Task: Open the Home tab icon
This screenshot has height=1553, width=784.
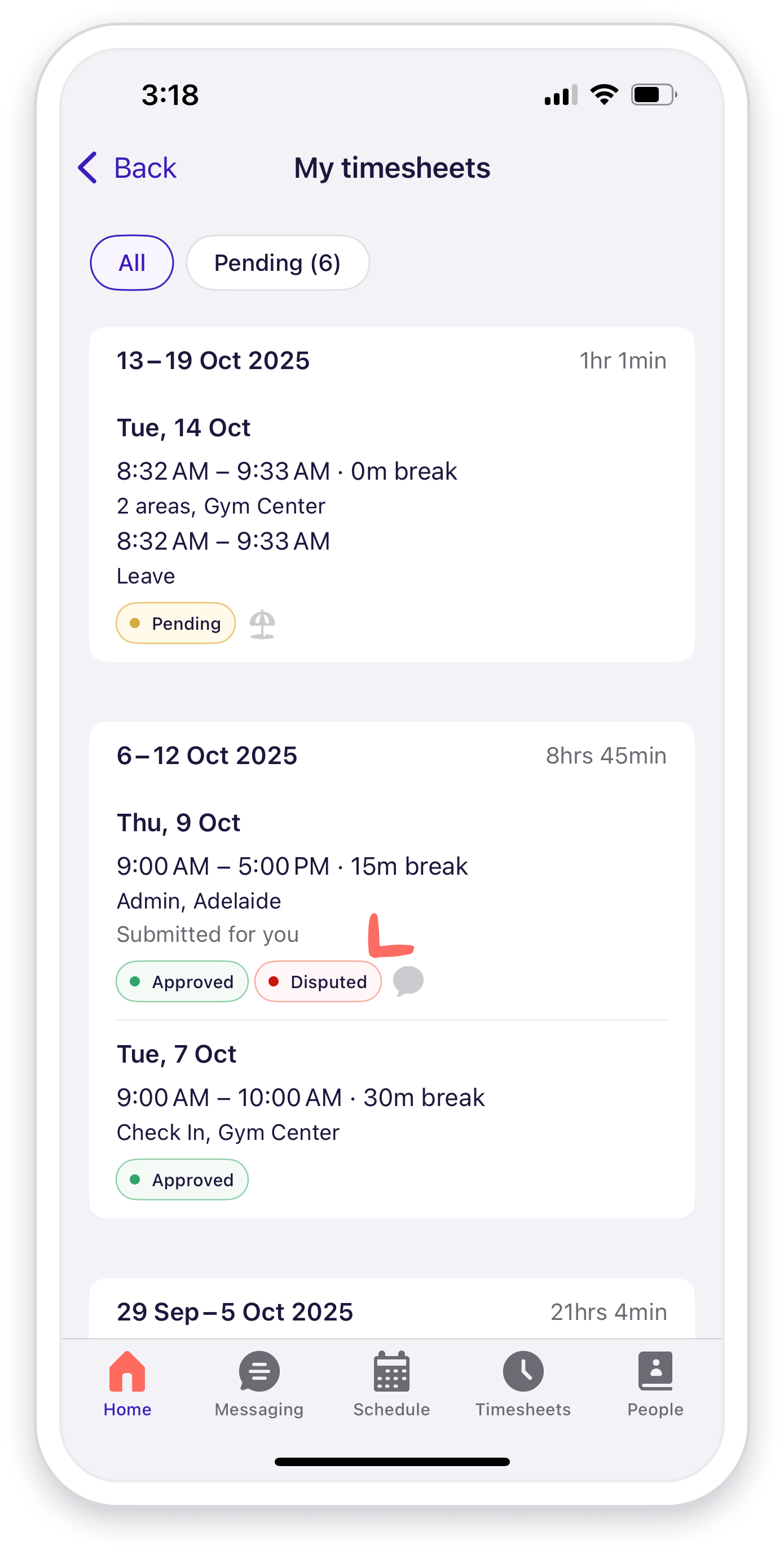Action: pyautogui.click(x=127, y=1371)
